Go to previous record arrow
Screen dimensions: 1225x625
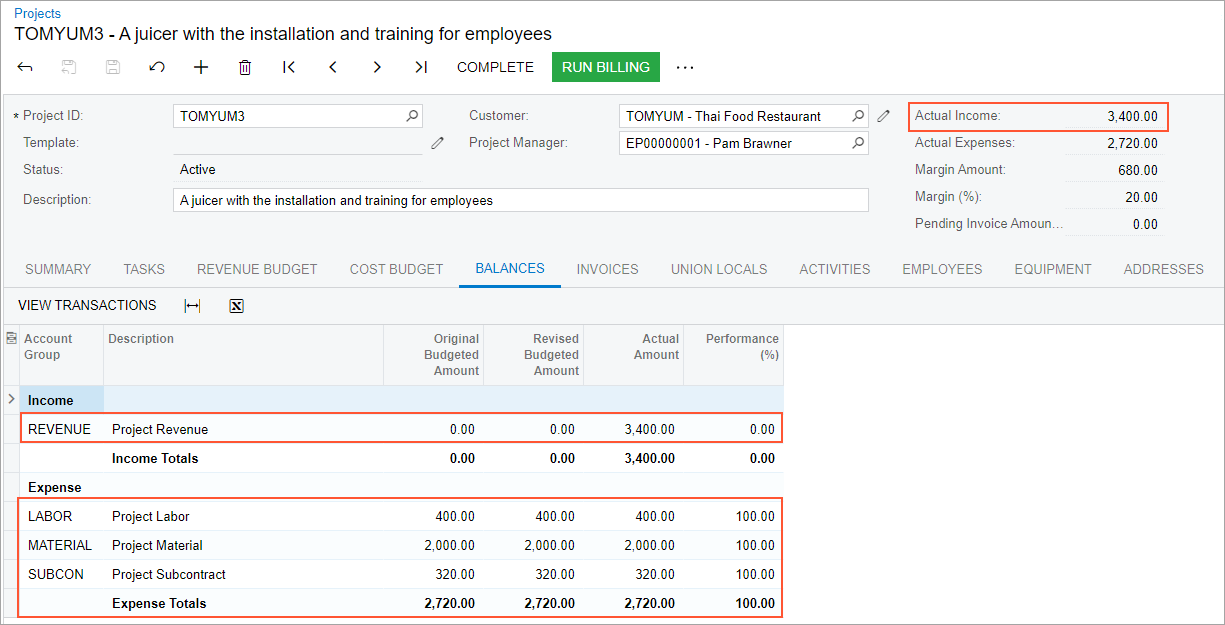pos(333,67)
